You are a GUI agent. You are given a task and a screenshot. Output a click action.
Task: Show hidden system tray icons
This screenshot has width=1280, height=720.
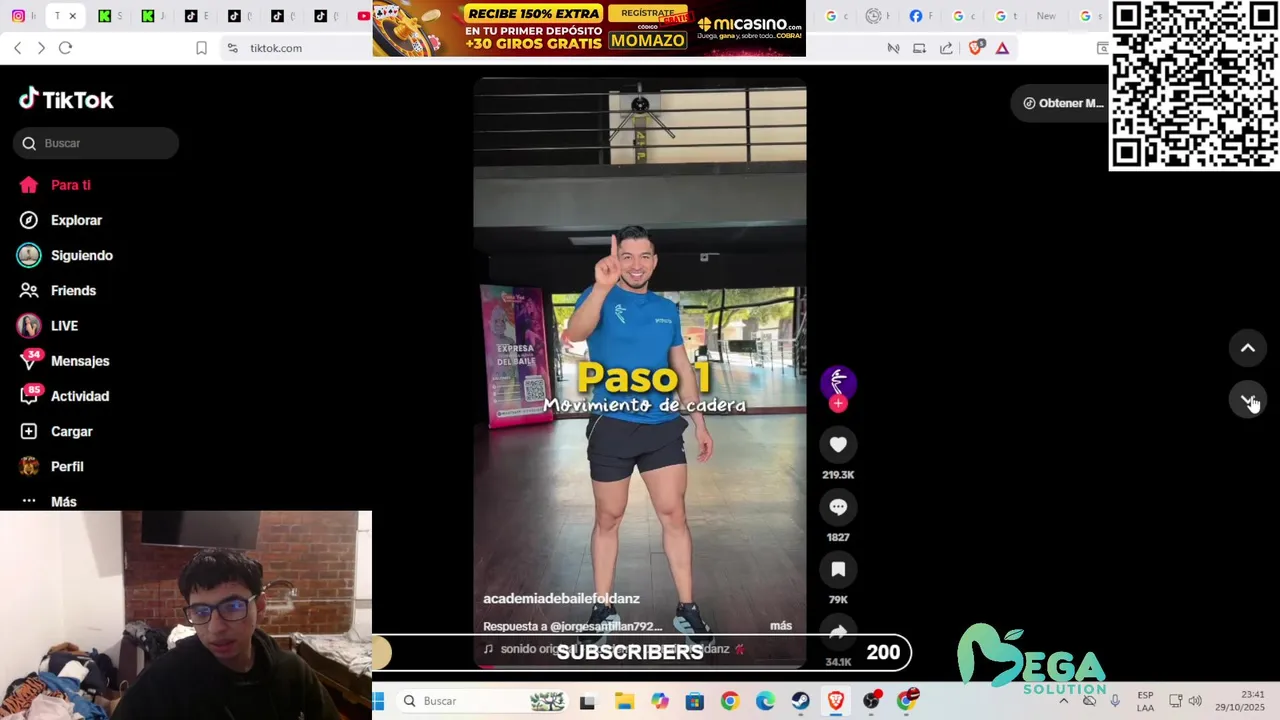1063,701
